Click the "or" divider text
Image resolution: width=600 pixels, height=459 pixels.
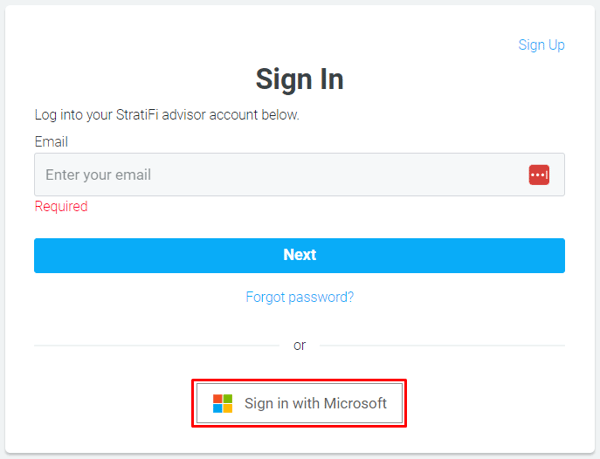300,345
